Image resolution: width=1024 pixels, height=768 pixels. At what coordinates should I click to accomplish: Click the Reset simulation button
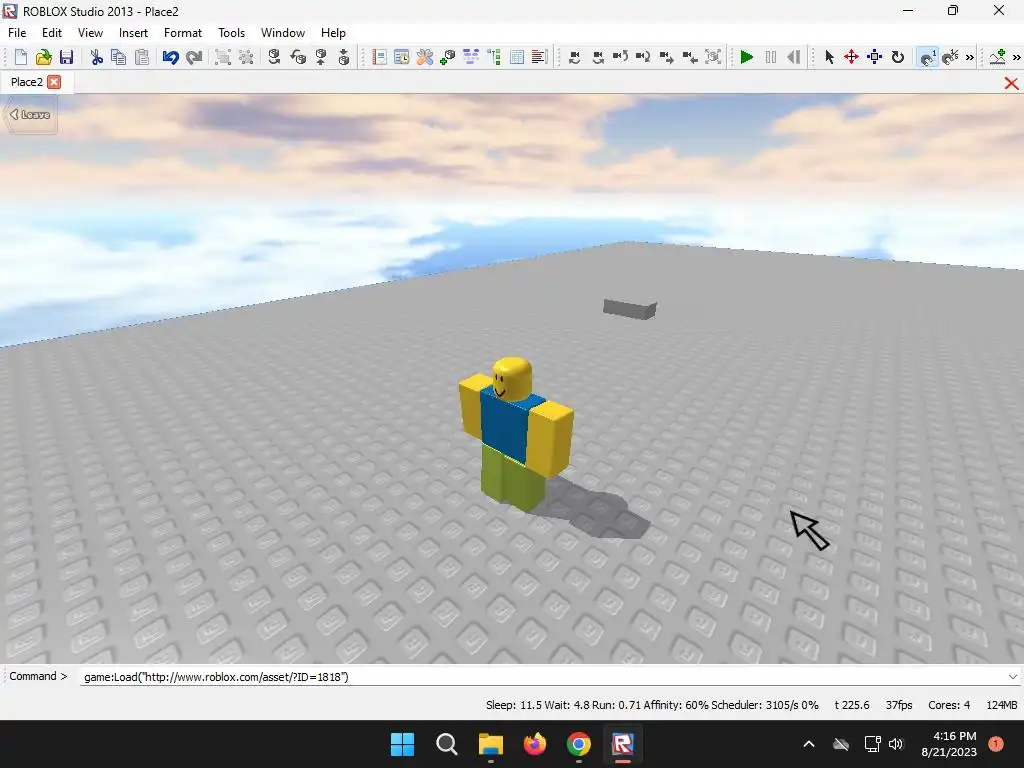794,57
